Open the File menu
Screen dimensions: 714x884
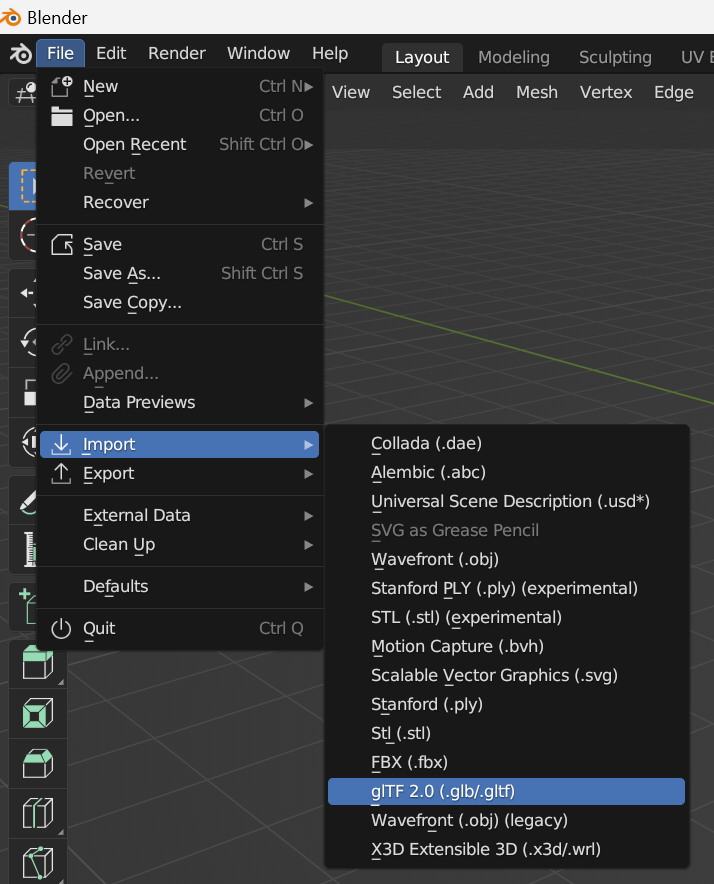[60, 54]
